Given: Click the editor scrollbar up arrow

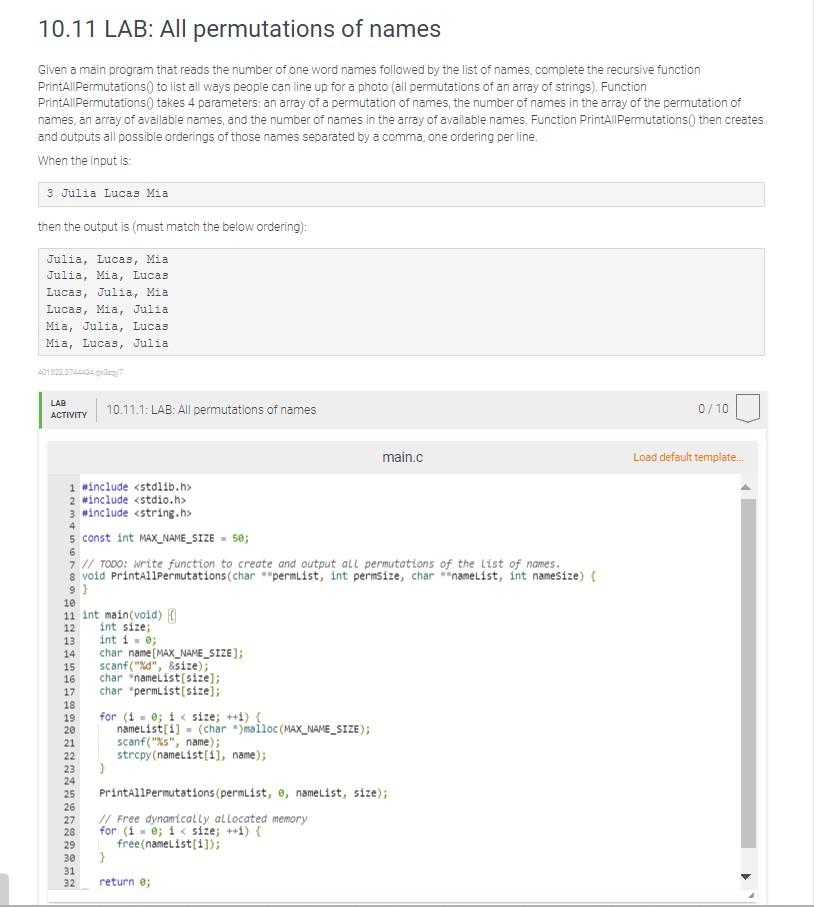Looking at the screenshot, I should click(x=746, y=487).
